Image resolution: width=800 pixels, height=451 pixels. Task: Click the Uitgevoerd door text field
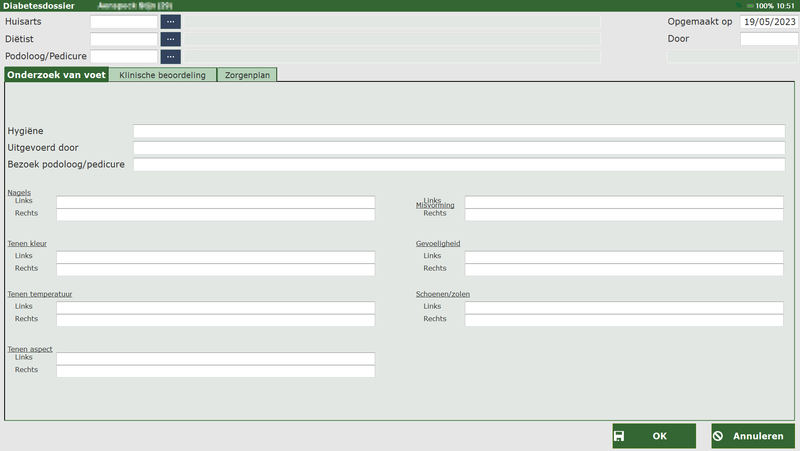[459, 148]
